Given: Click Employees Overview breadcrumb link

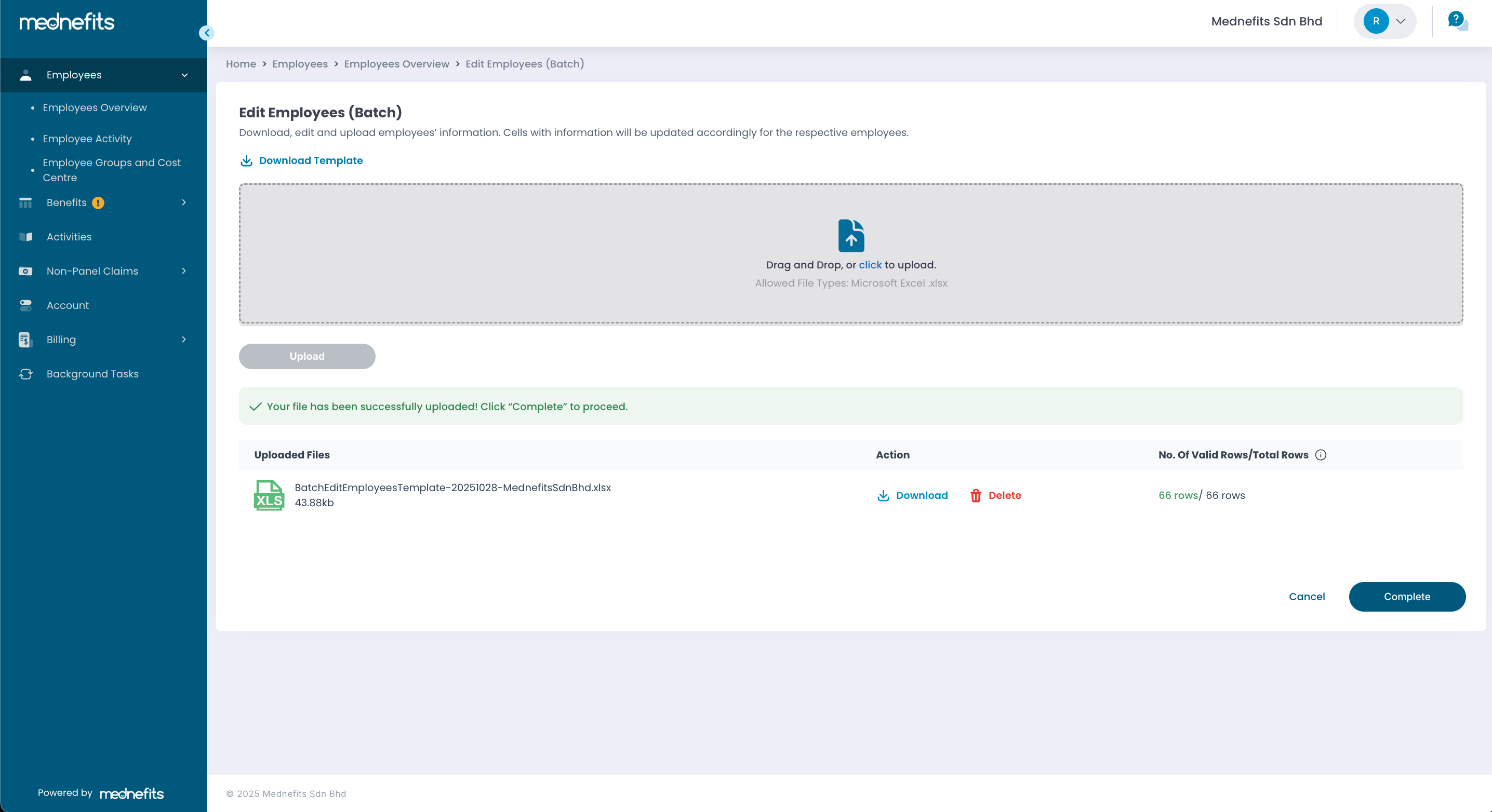Looking at the screenshot, I should [396, 64].
